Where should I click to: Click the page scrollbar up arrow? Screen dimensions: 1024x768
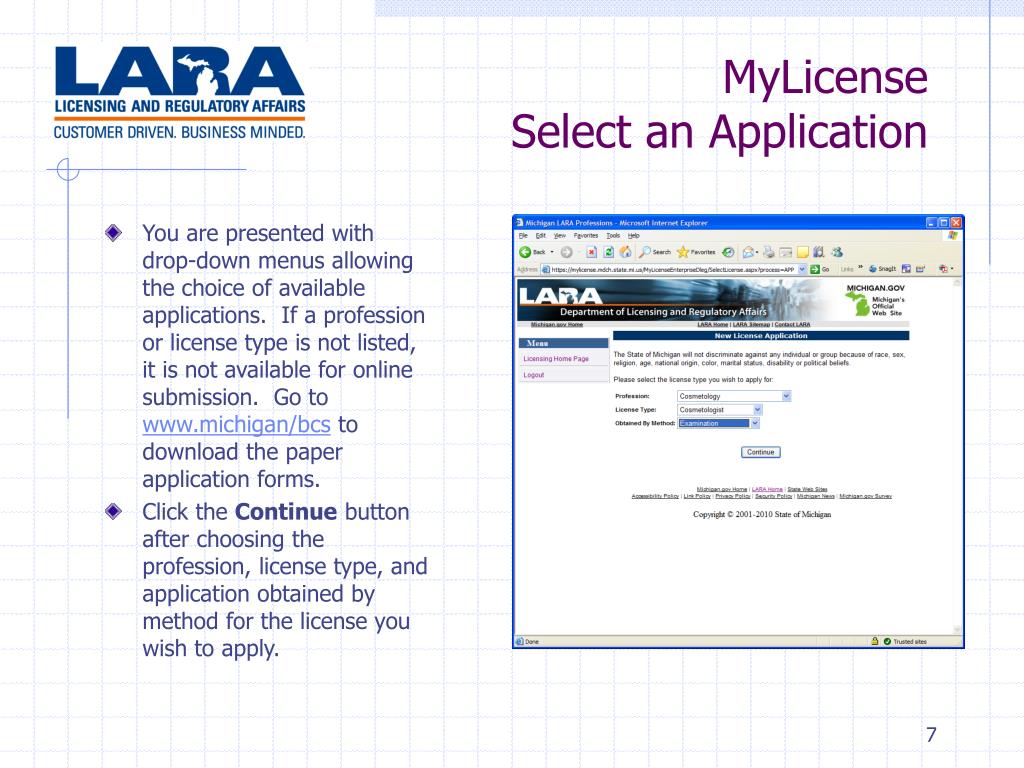click(957, 283)
